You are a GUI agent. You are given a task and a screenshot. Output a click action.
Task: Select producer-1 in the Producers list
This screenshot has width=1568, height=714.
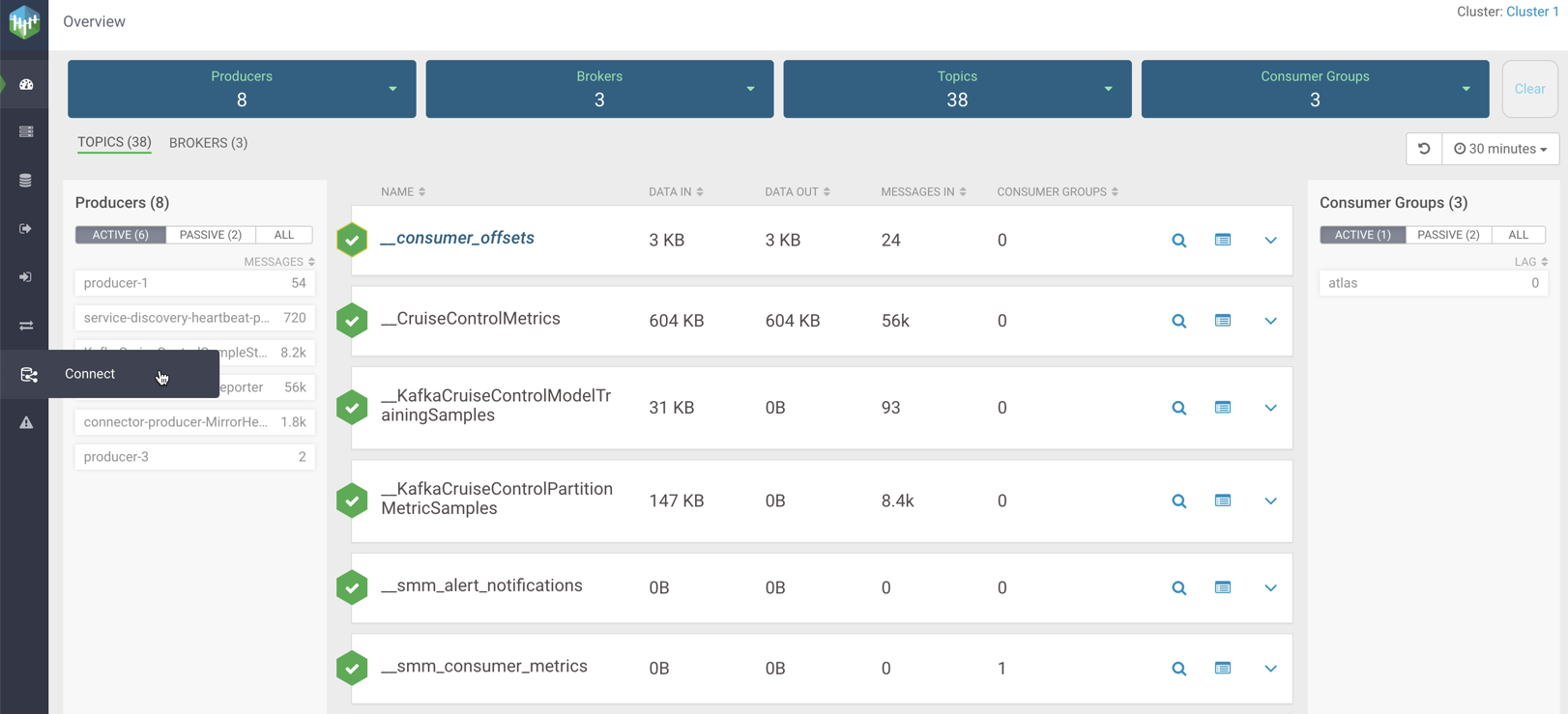pyautogui.click(x=193, y=283)
